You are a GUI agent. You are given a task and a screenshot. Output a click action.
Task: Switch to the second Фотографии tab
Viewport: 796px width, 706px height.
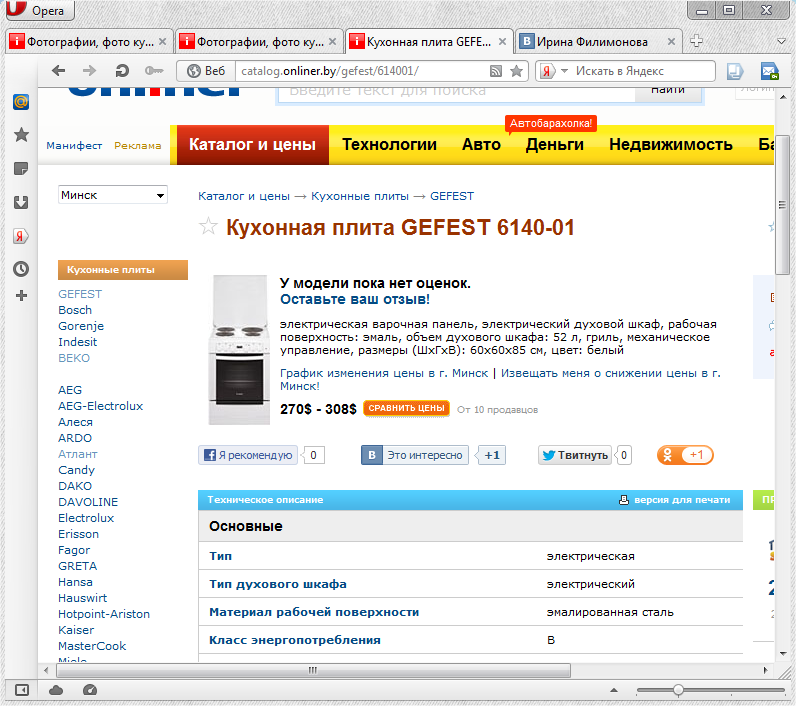pos(260,42)
